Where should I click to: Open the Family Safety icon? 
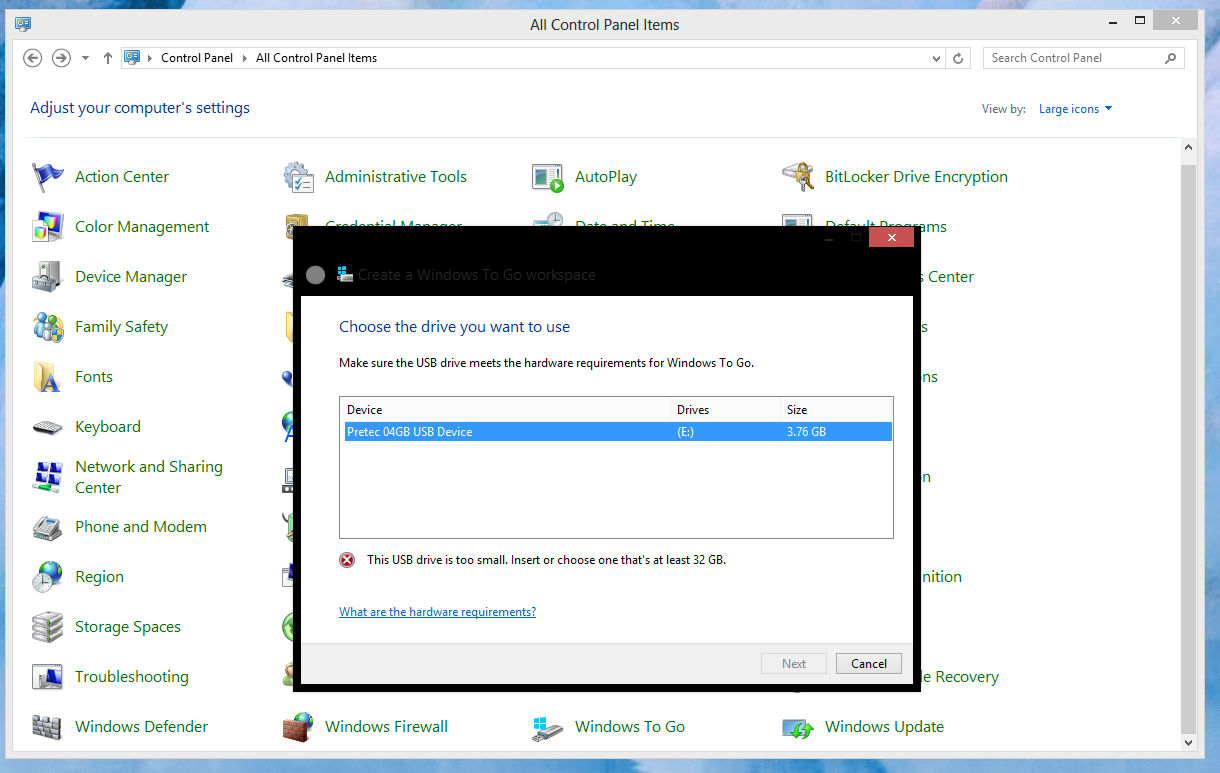[48, 327]
